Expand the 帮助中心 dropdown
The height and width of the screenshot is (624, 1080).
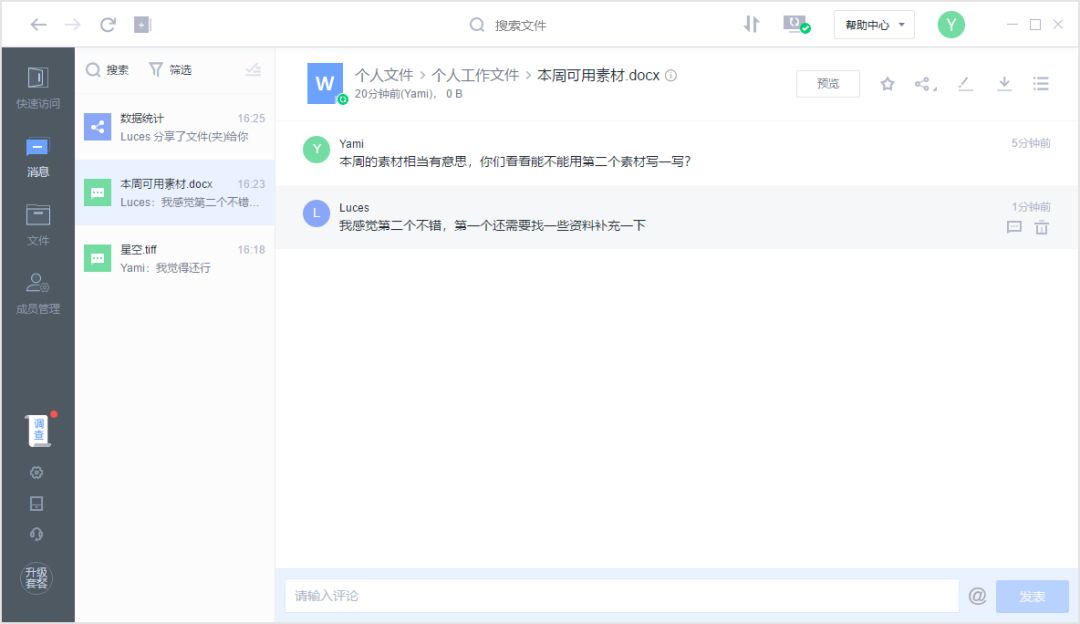click(874, 25)
